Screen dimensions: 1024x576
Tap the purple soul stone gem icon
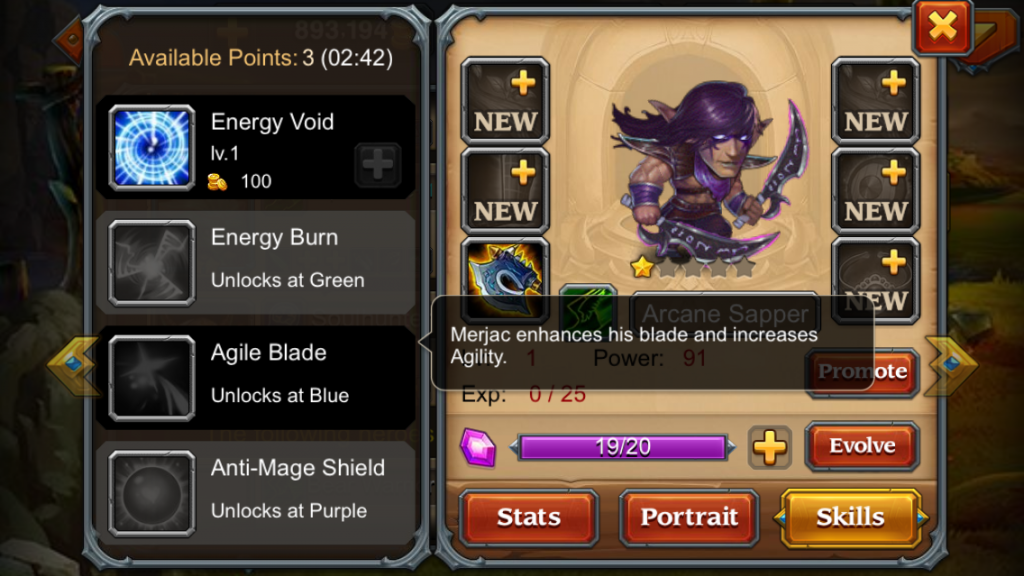[x=478, y=448]
